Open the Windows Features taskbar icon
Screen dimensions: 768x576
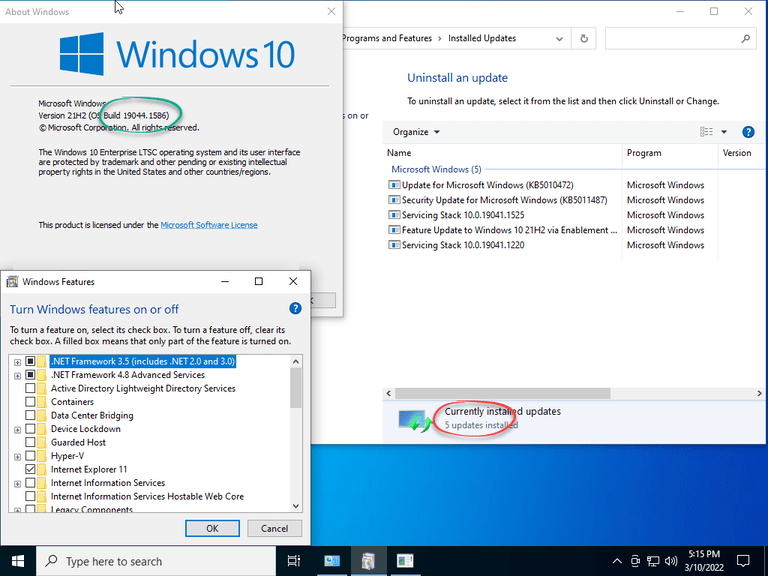[x=368, y=561]
